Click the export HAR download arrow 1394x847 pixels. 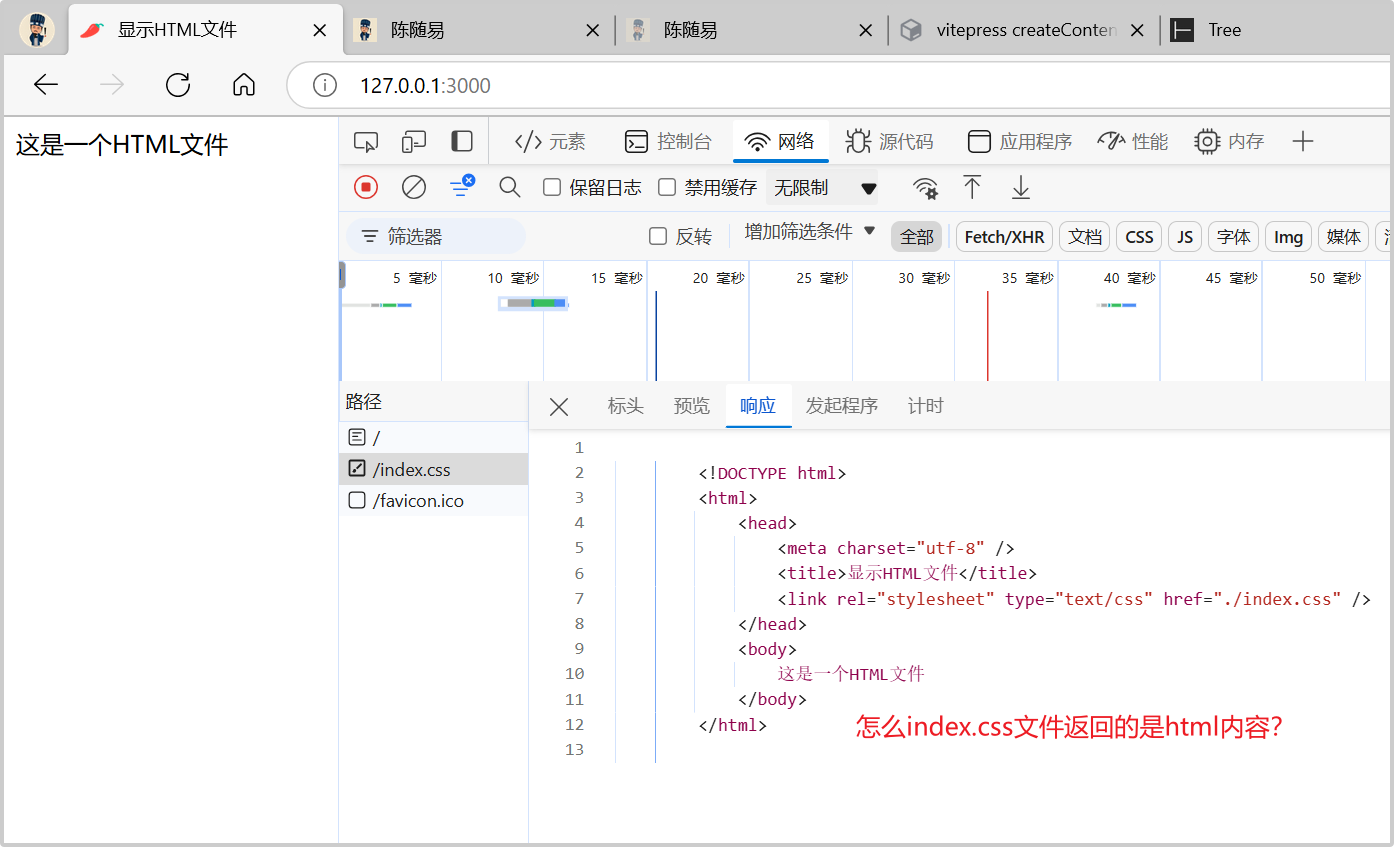[x=1020, y=187]
